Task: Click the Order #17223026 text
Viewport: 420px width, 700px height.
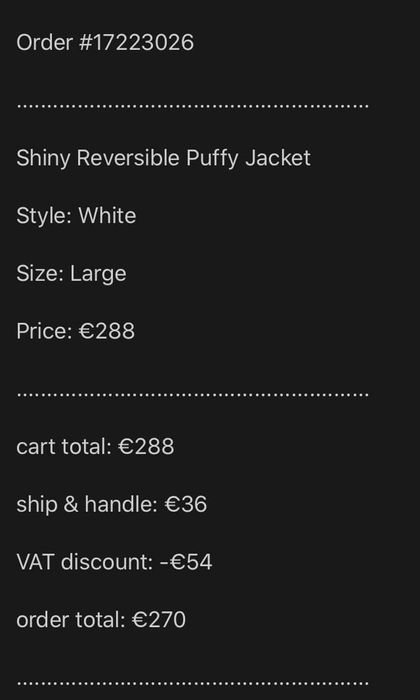Action: (105, 43)
